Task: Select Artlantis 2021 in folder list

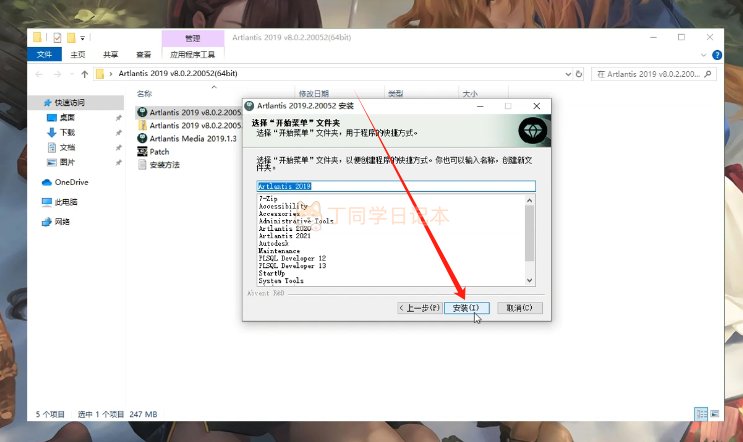Action: (x=285, y=235)
